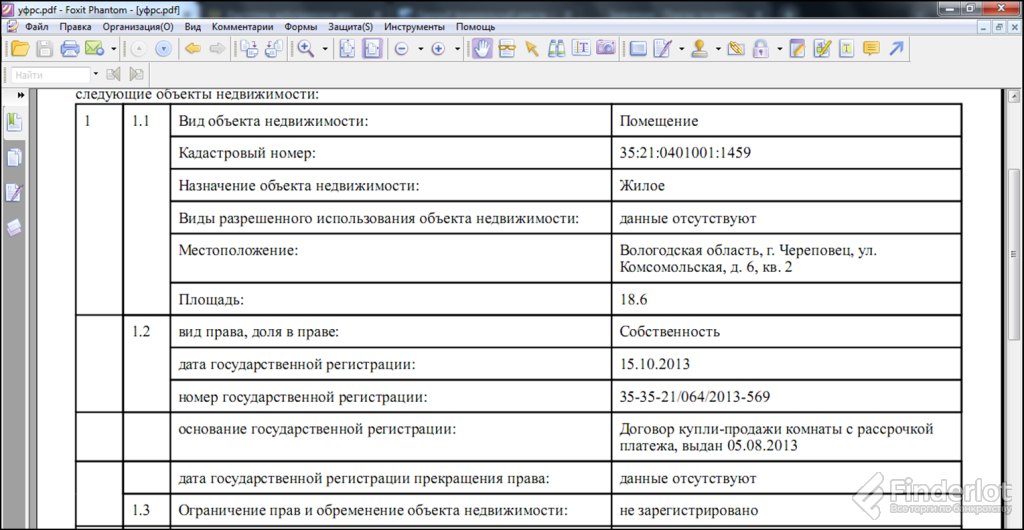Screen dimensions: 1024x530
Task: Click the Print icon
Action: point(70,48)
